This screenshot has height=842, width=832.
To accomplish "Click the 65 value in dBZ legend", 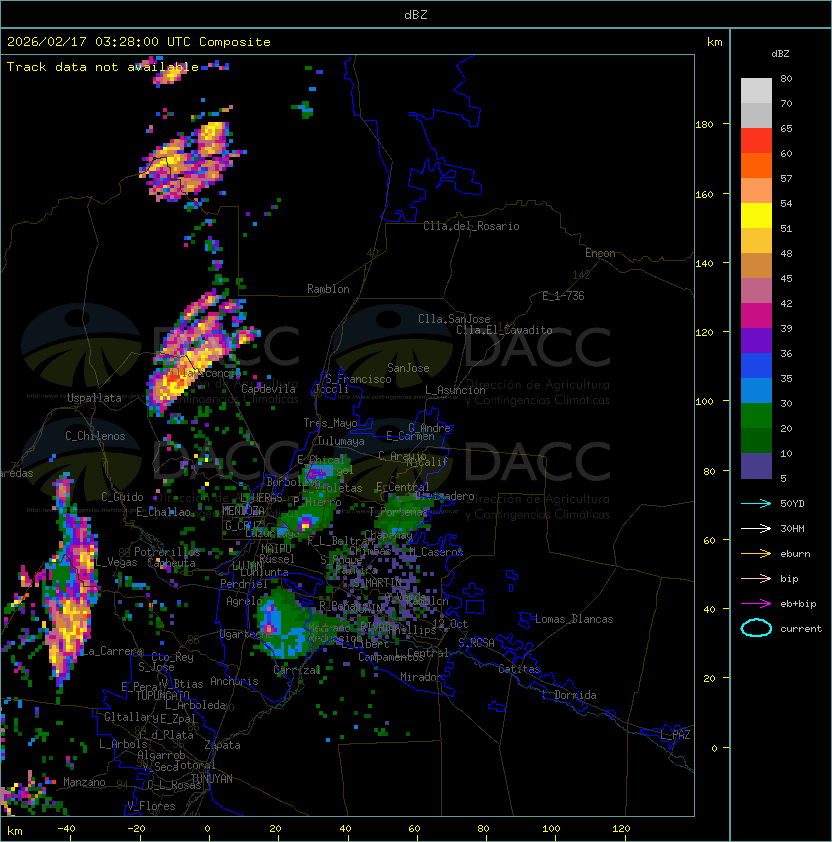I will click(786, 128).
